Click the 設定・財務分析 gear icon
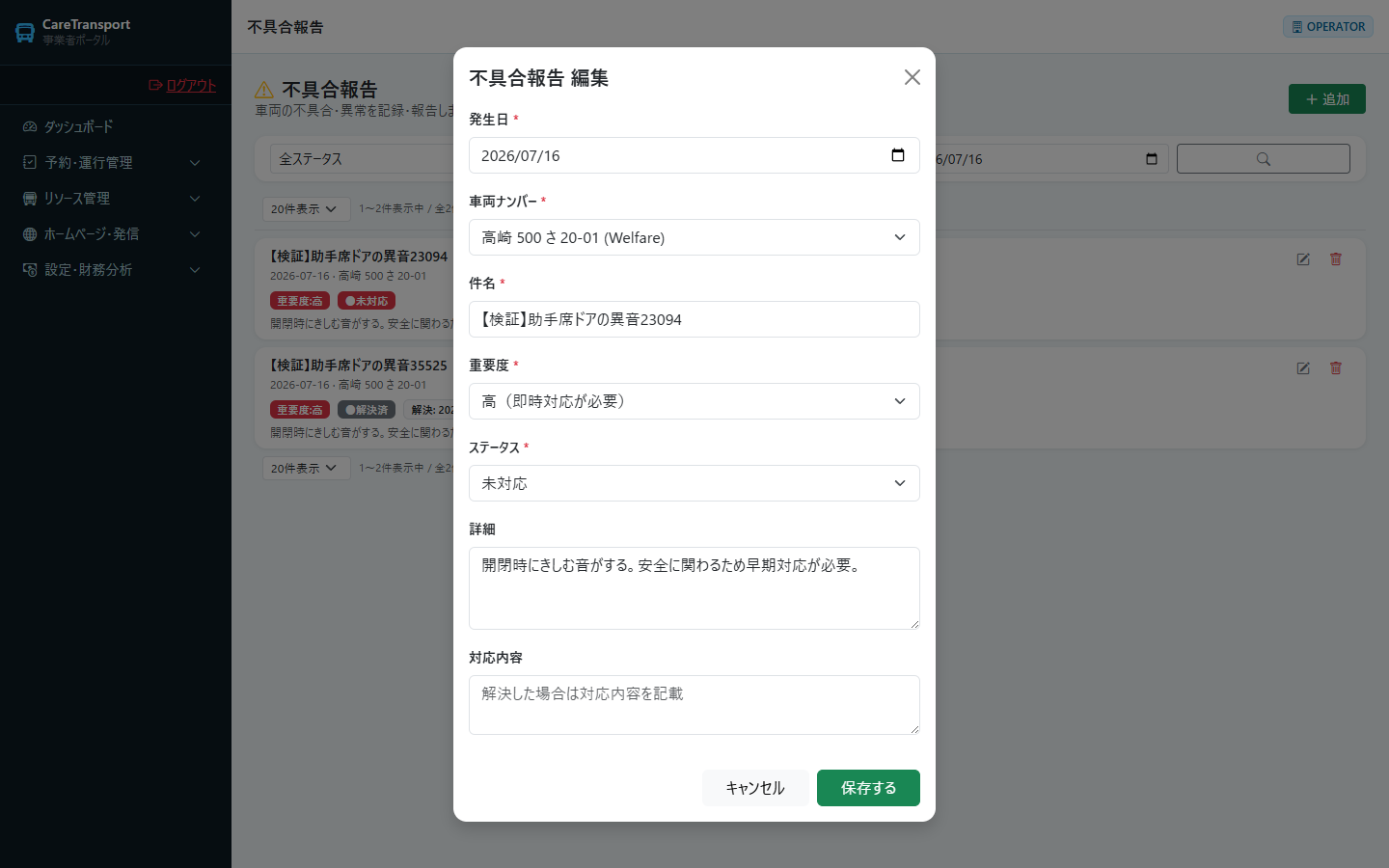 (x=30, y=269)
